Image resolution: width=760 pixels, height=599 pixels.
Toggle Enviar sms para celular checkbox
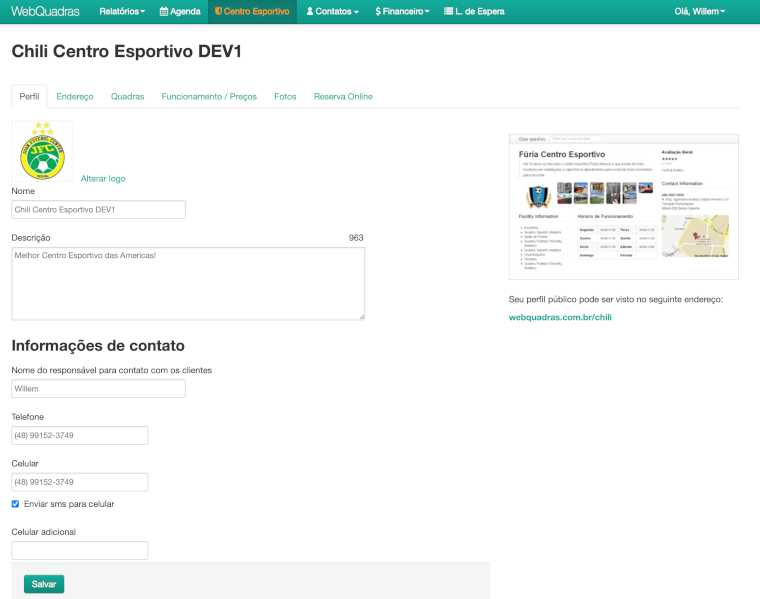click(x=15, y=504)
